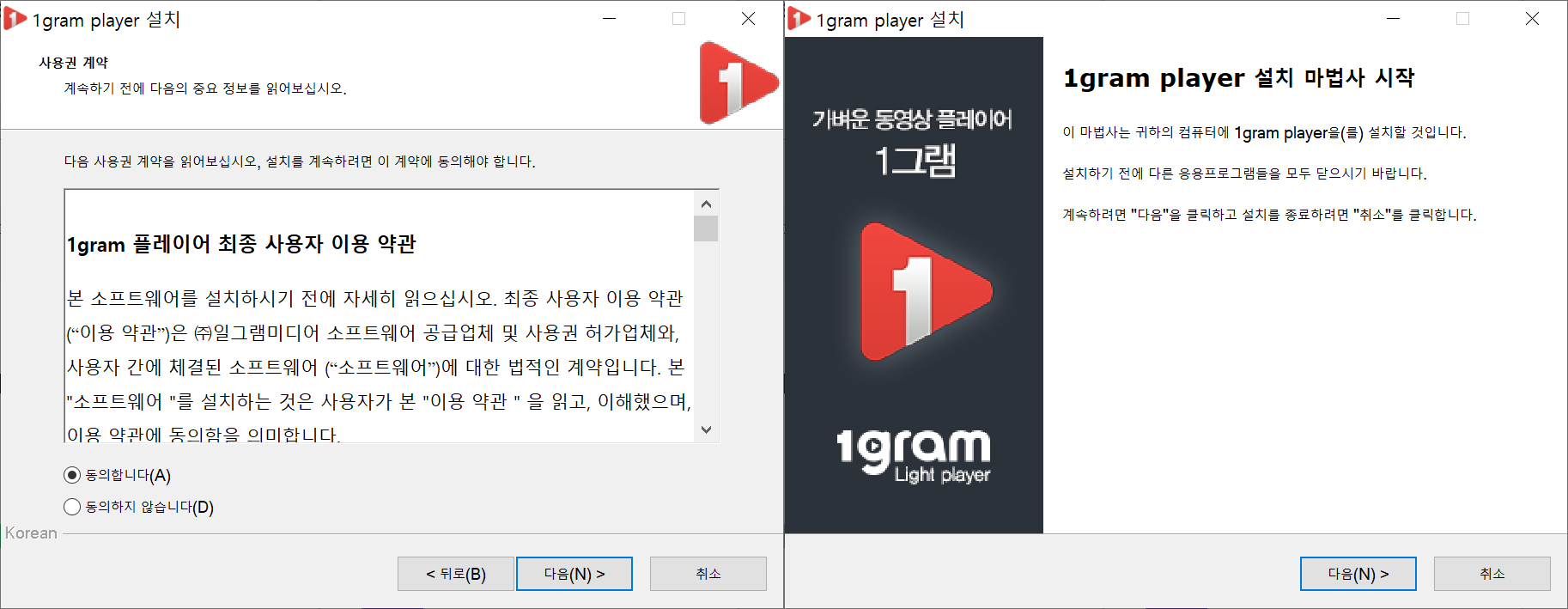The image size is (1568, 609).
Task: Click the '1그램' banner text
Action: 915,161
